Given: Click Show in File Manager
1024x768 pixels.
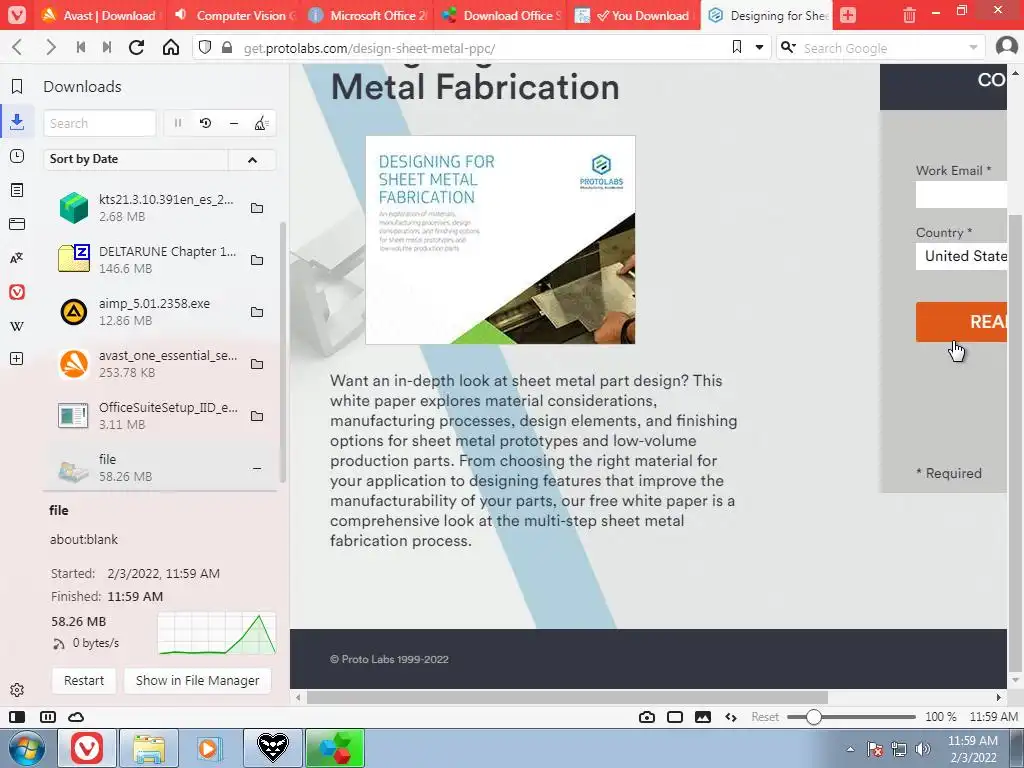Looking at the screenshot, I should pos(197,680).
